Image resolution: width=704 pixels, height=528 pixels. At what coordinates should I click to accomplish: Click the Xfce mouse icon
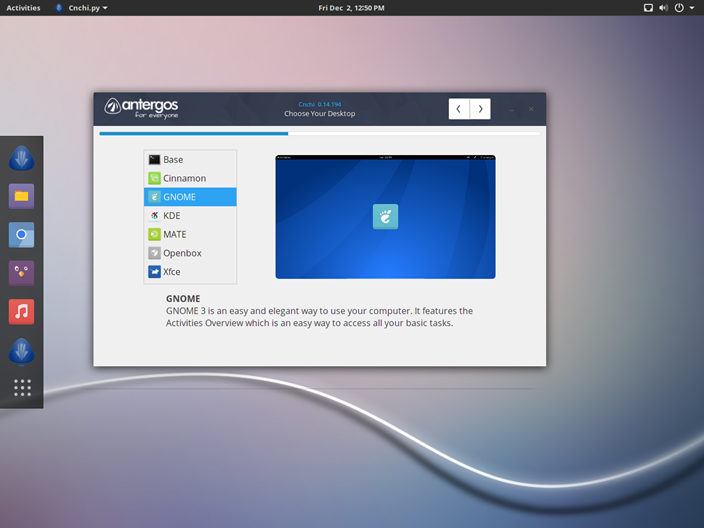154,272
